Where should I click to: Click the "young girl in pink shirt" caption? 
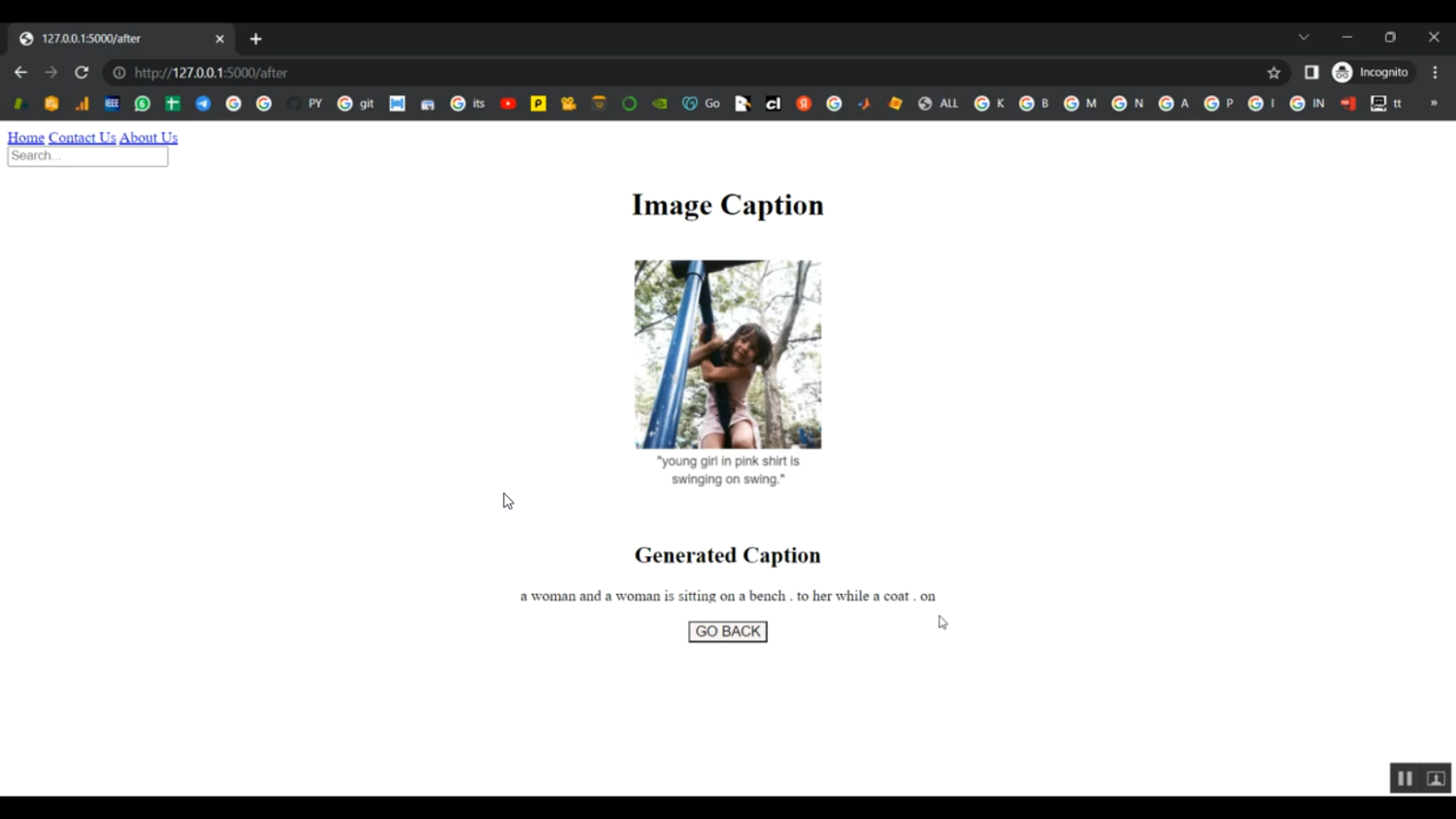point(728,471)
